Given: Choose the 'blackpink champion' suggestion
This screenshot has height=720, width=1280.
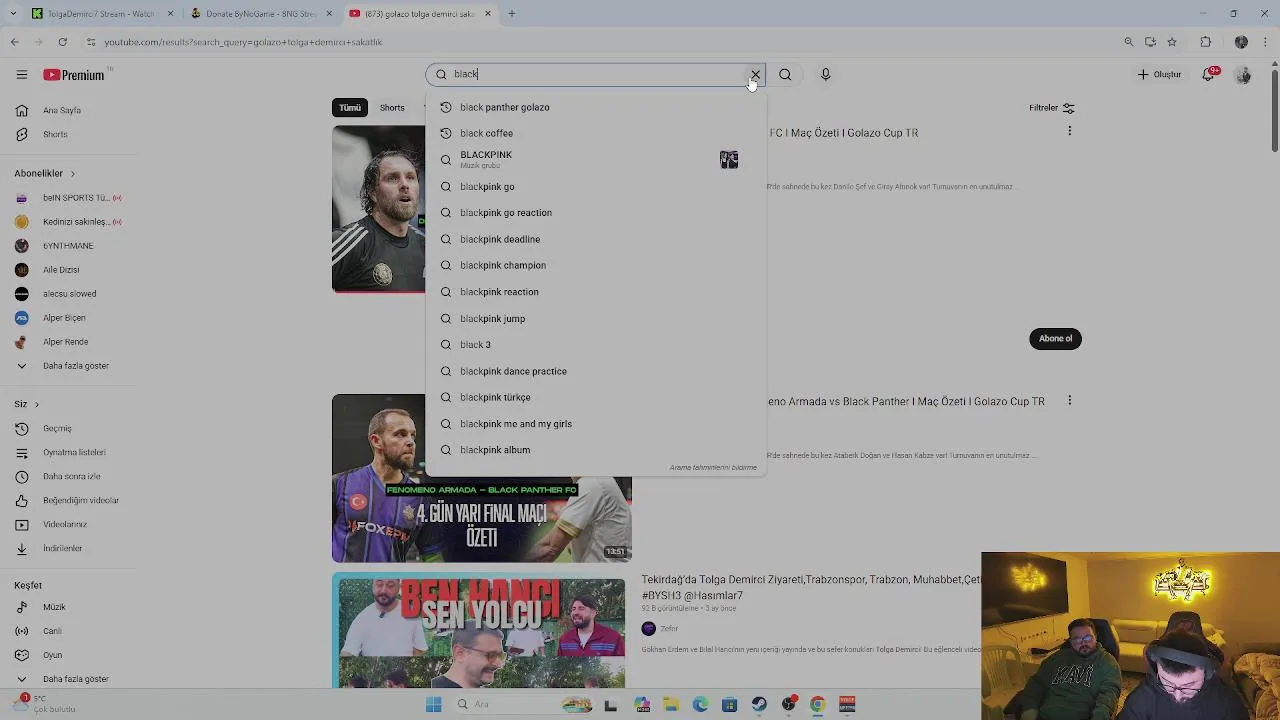Looking at the screenshot, I should pos(595,265).
